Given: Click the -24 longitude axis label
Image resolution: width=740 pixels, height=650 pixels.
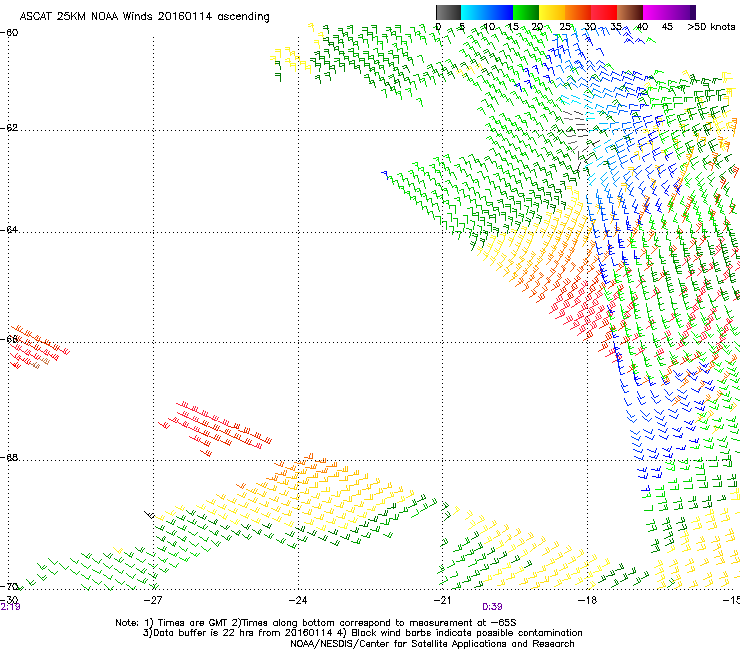Looking at the screenshot, I should pos(298,600).
